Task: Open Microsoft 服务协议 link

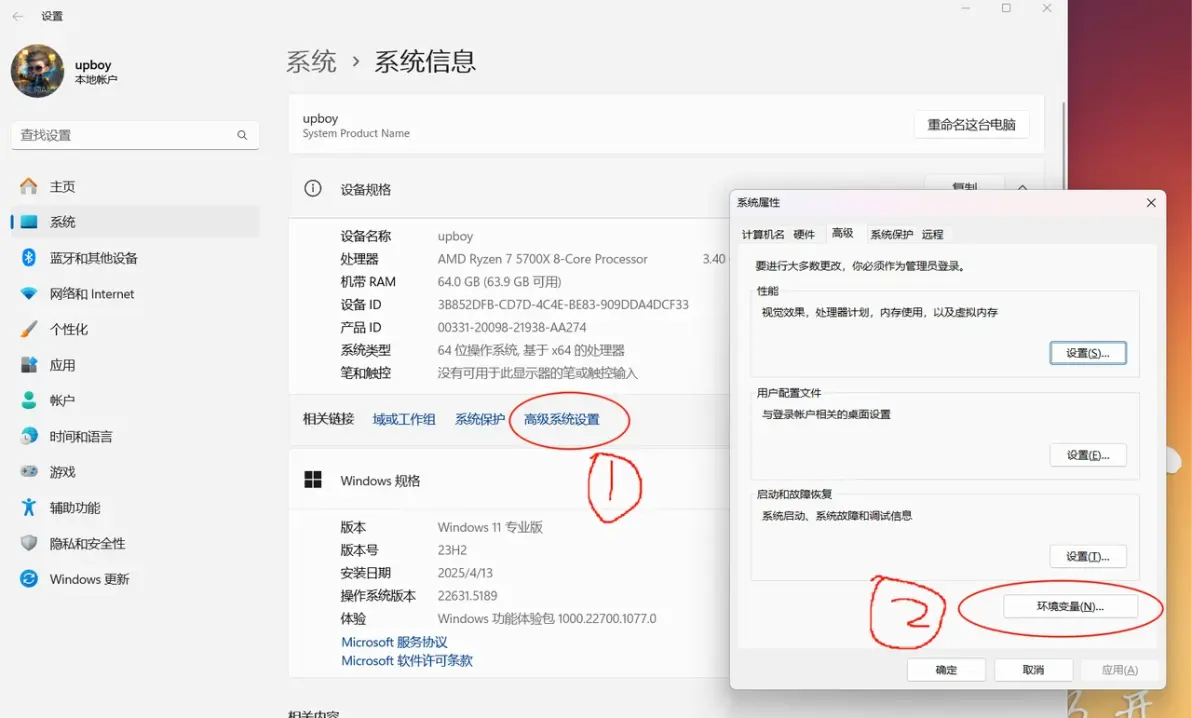Action: click(394, 642)
